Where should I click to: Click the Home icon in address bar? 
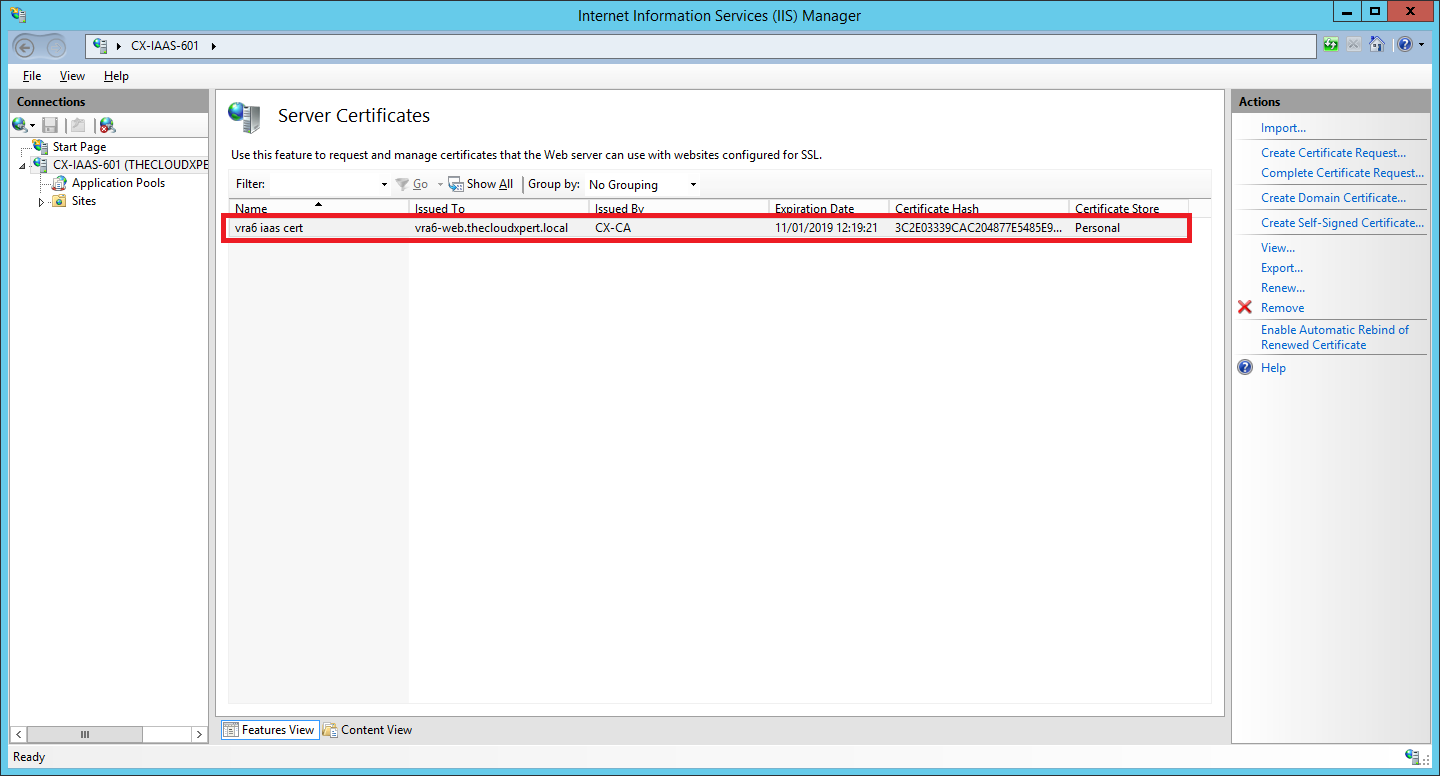point(1377,45)
